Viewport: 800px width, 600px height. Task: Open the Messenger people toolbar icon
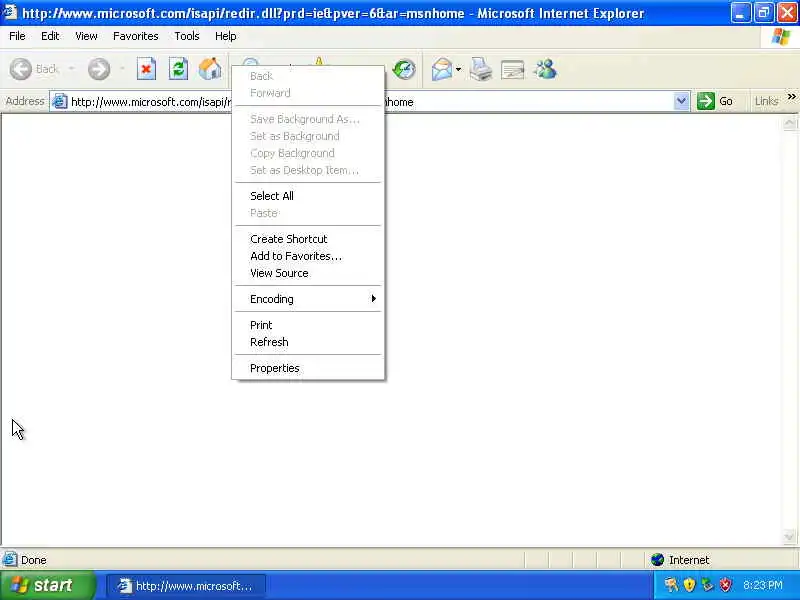tap(545, 69)
